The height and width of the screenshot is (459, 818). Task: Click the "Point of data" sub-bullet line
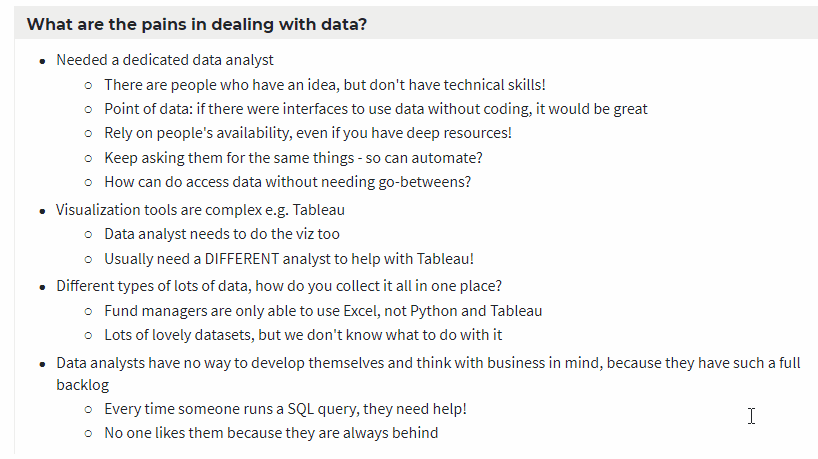375,109
